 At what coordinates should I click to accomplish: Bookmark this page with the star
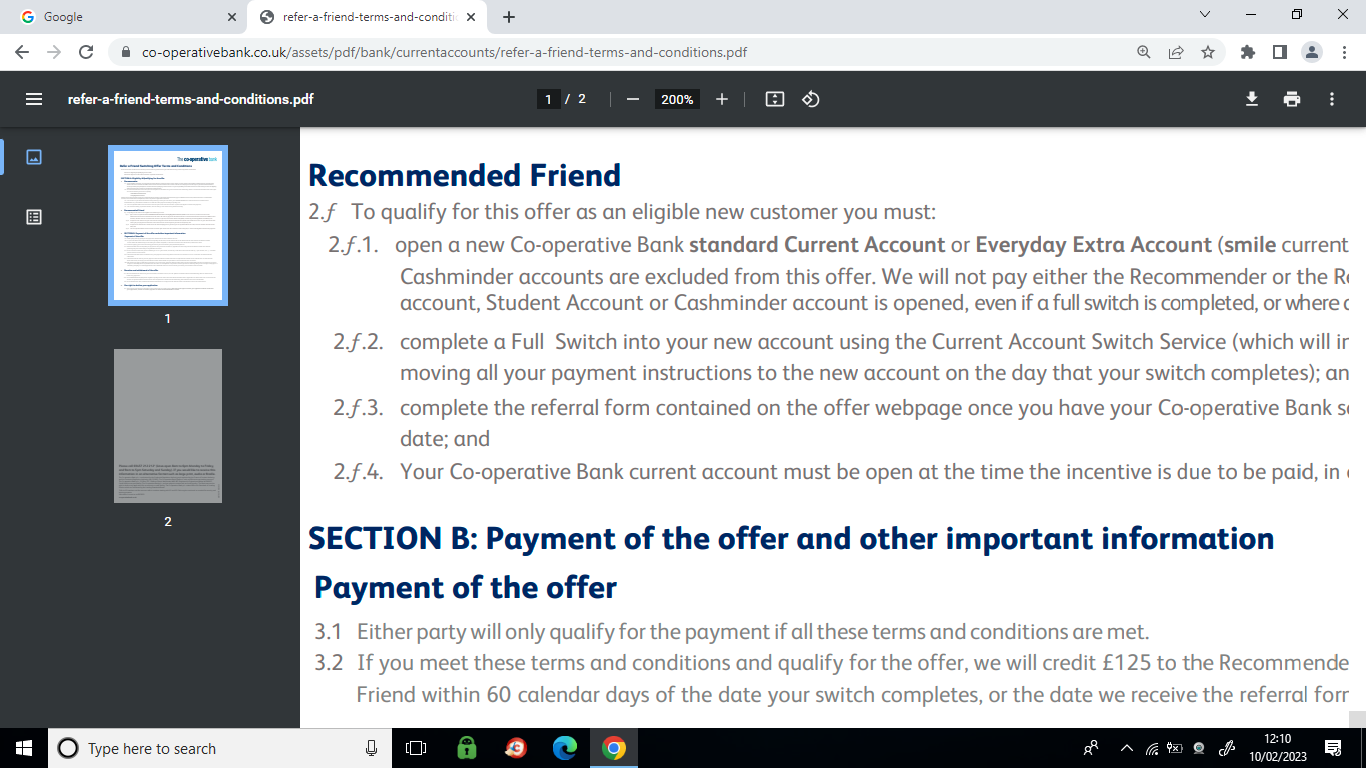(x=1208, y=52)
